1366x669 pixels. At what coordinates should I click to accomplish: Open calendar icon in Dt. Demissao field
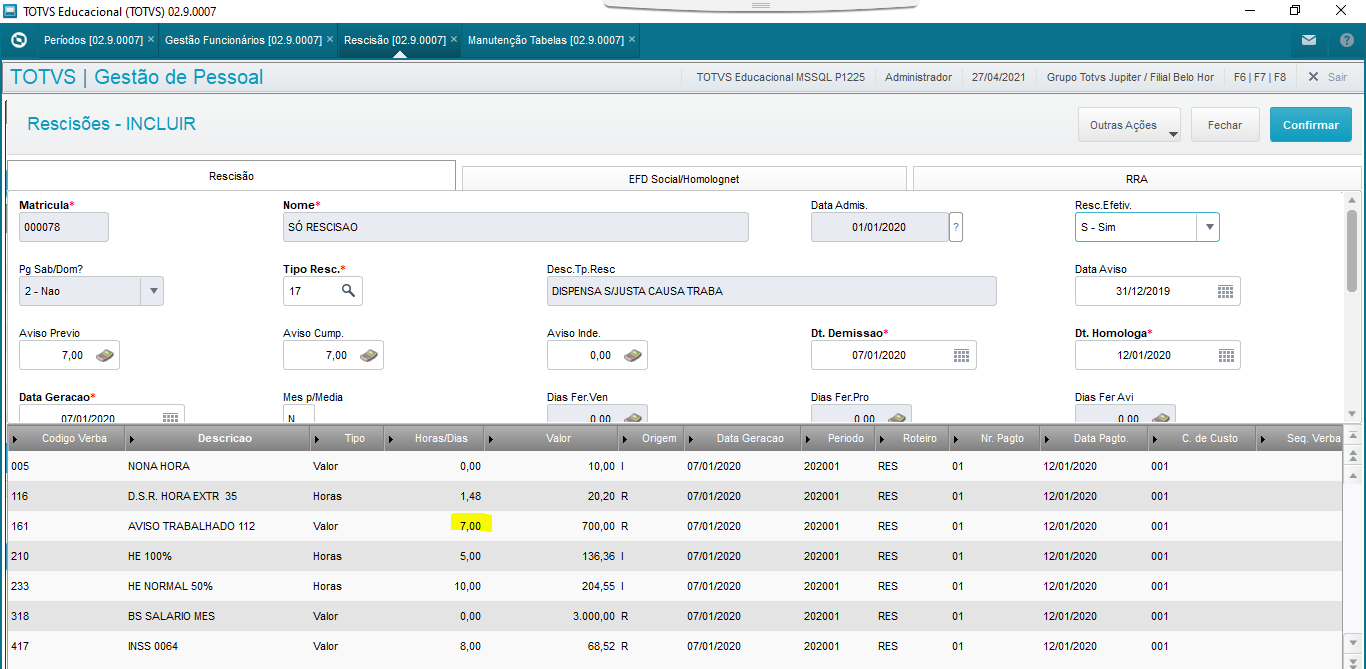[x=961, y=355]
